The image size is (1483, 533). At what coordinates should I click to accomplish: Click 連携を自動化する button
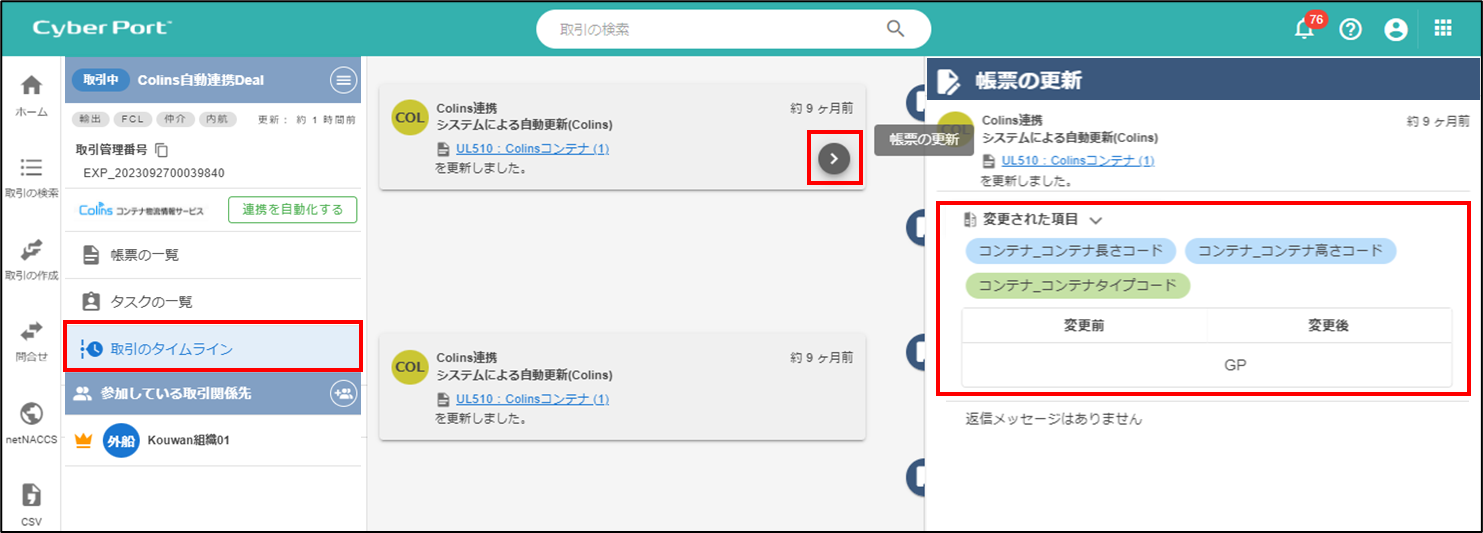point(292,210)
